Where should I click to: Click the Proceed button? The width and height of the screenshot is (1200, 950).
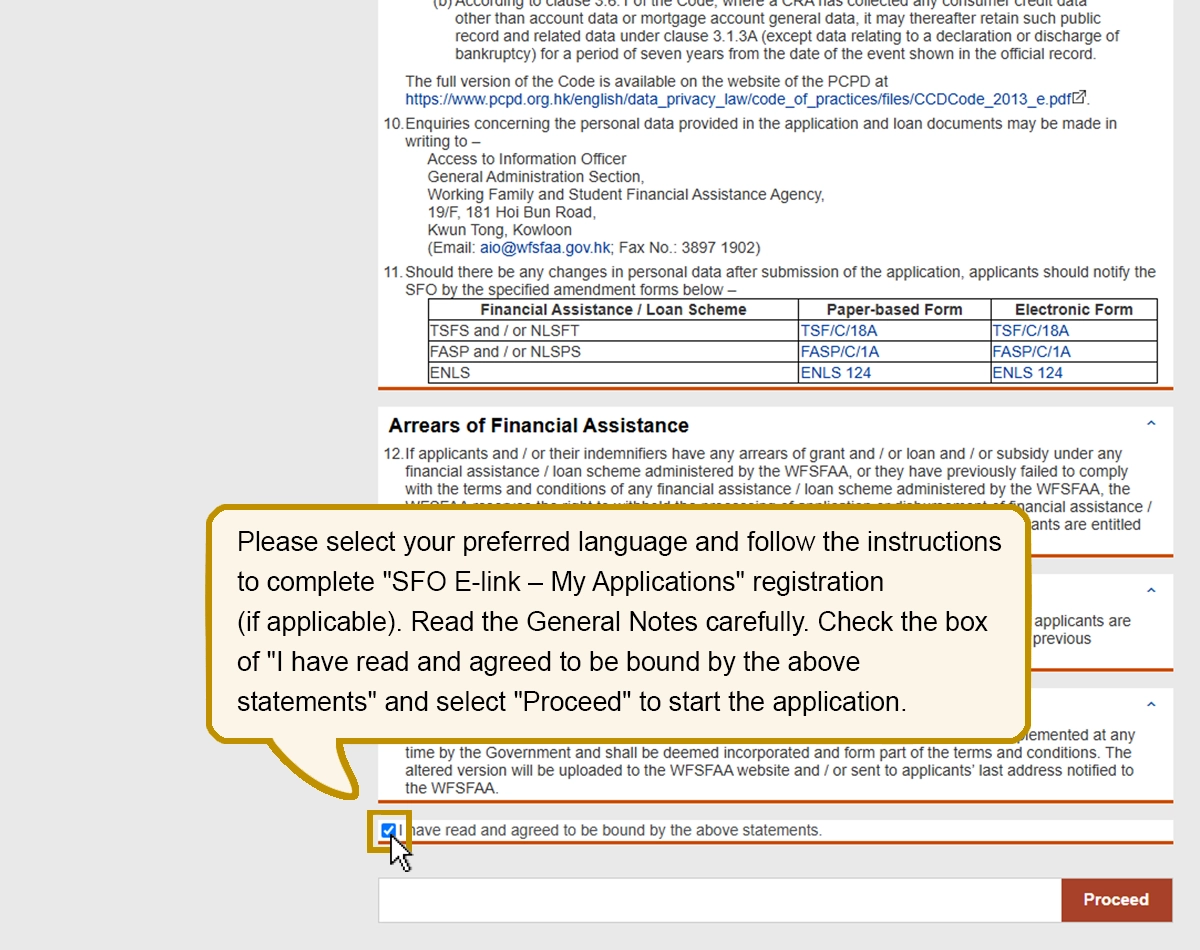1115,900
